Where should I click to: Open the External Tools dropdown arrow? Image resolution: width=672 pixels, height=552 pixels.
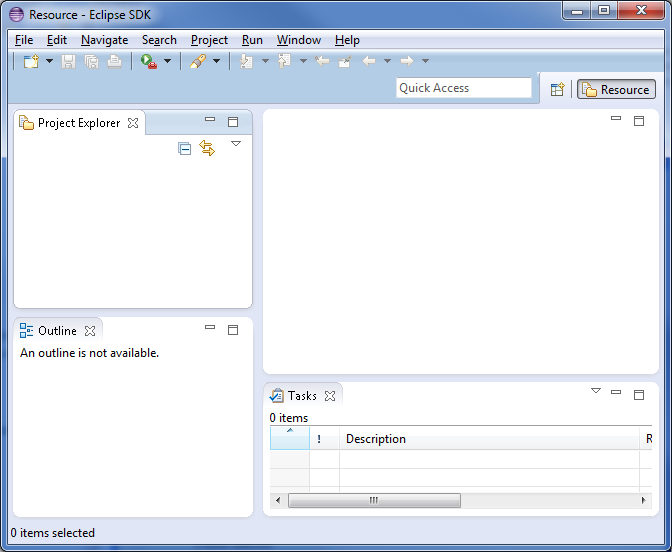coord(168,61)
